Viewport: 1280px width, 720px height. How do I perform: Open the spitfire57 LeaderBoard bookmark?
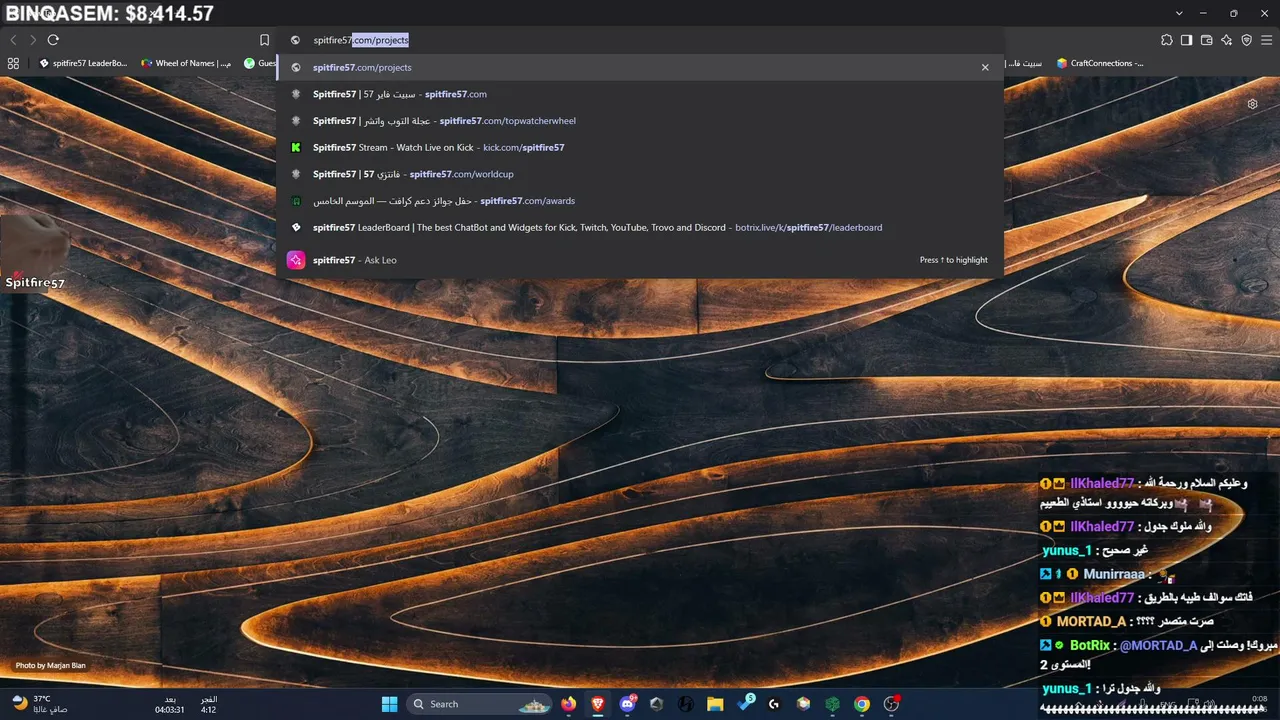click(x=83, y=63)
